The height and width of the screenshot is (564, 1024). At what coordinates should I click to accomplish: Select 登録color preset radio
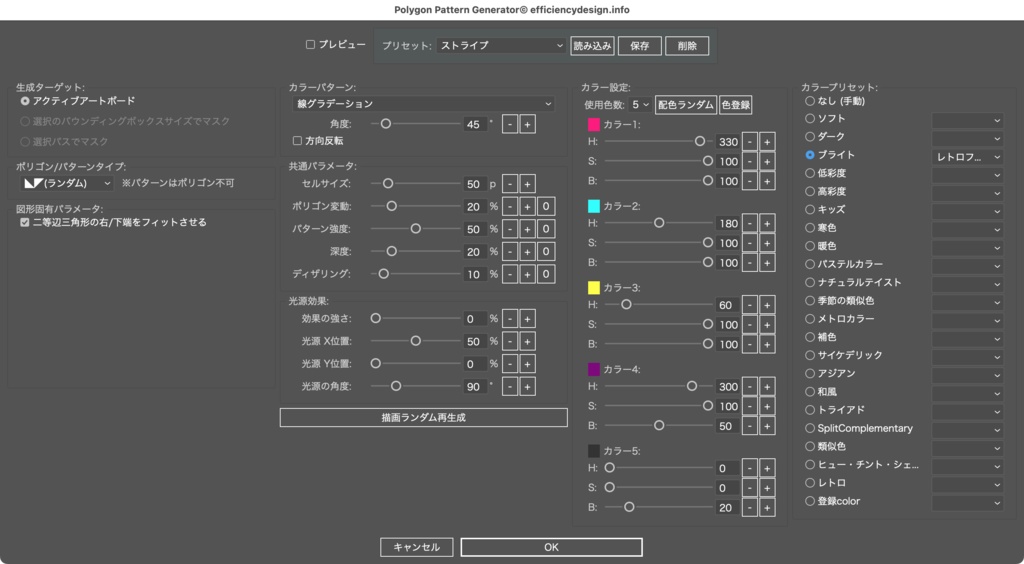810,501
